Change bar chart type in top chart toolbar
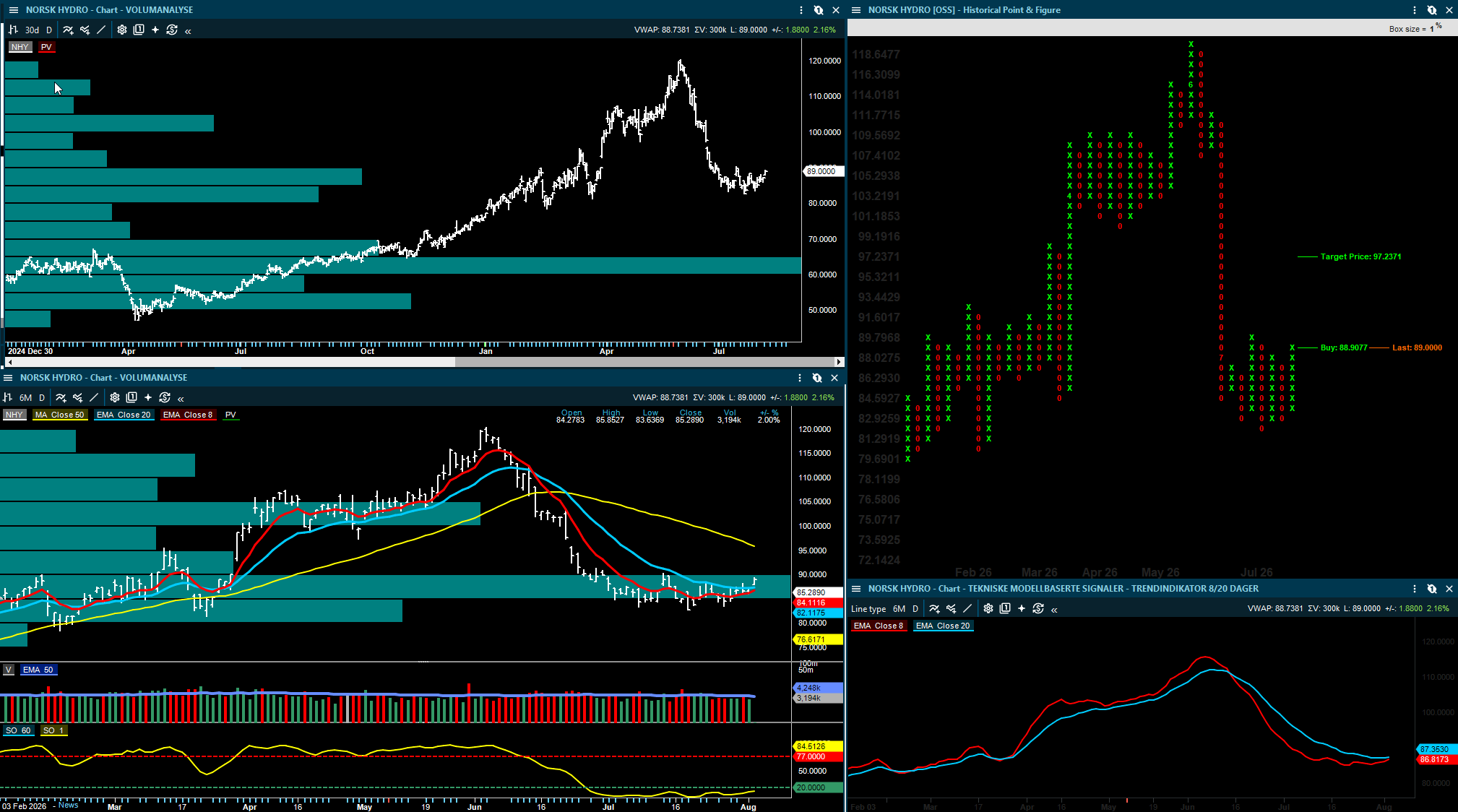 click(x=13, y=30)
